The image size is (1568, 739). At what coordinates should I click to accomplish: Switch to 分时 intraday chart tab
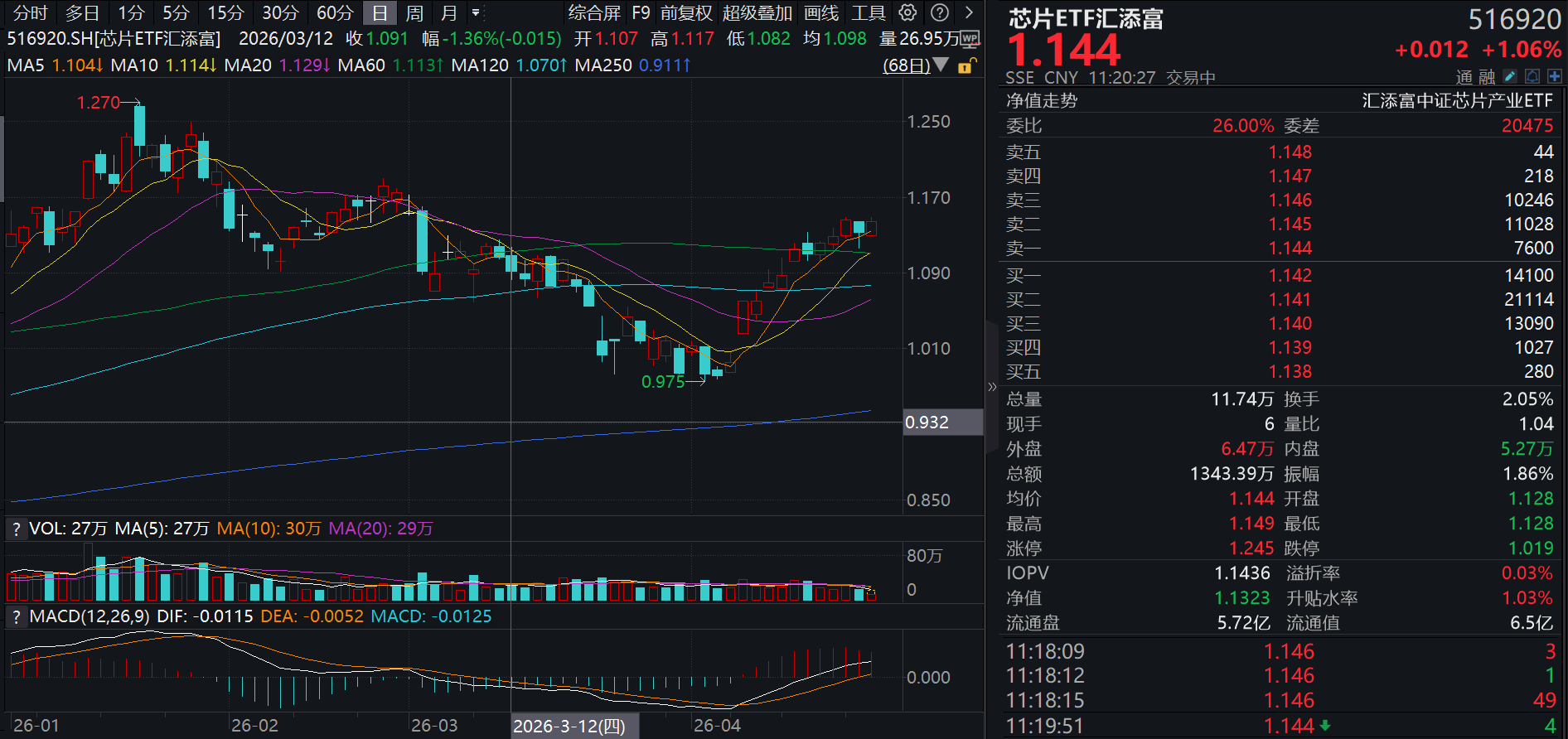click(x=31, y=12)
